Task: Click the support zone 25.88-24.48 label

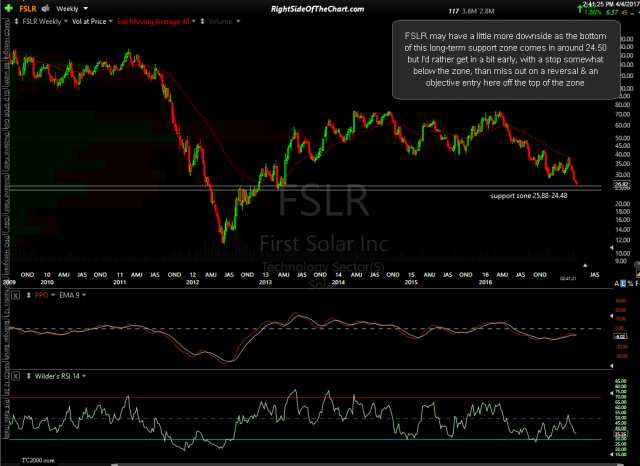Action: [529, 196]
